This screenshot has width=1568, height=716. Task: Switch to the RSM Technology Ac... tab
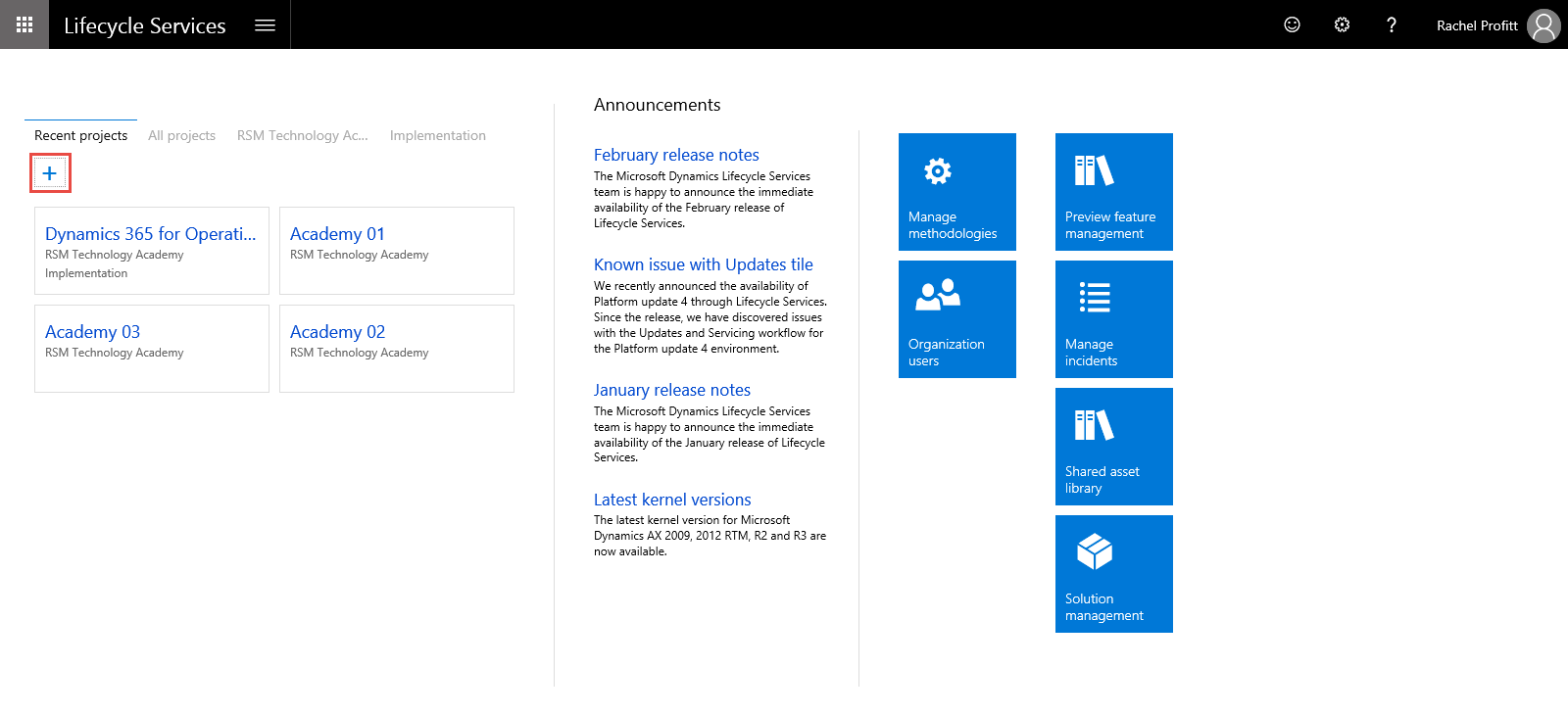point(302,135)
